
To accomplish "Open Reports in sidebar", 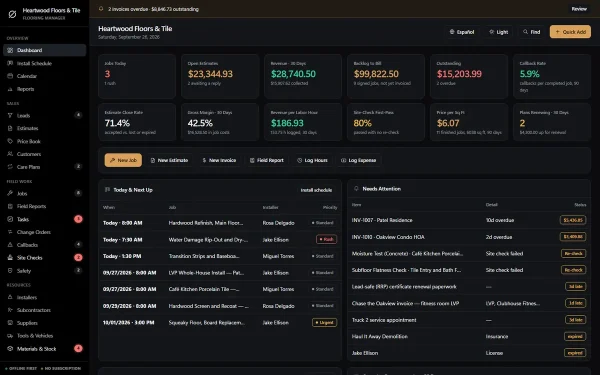I will pos(44,89).
